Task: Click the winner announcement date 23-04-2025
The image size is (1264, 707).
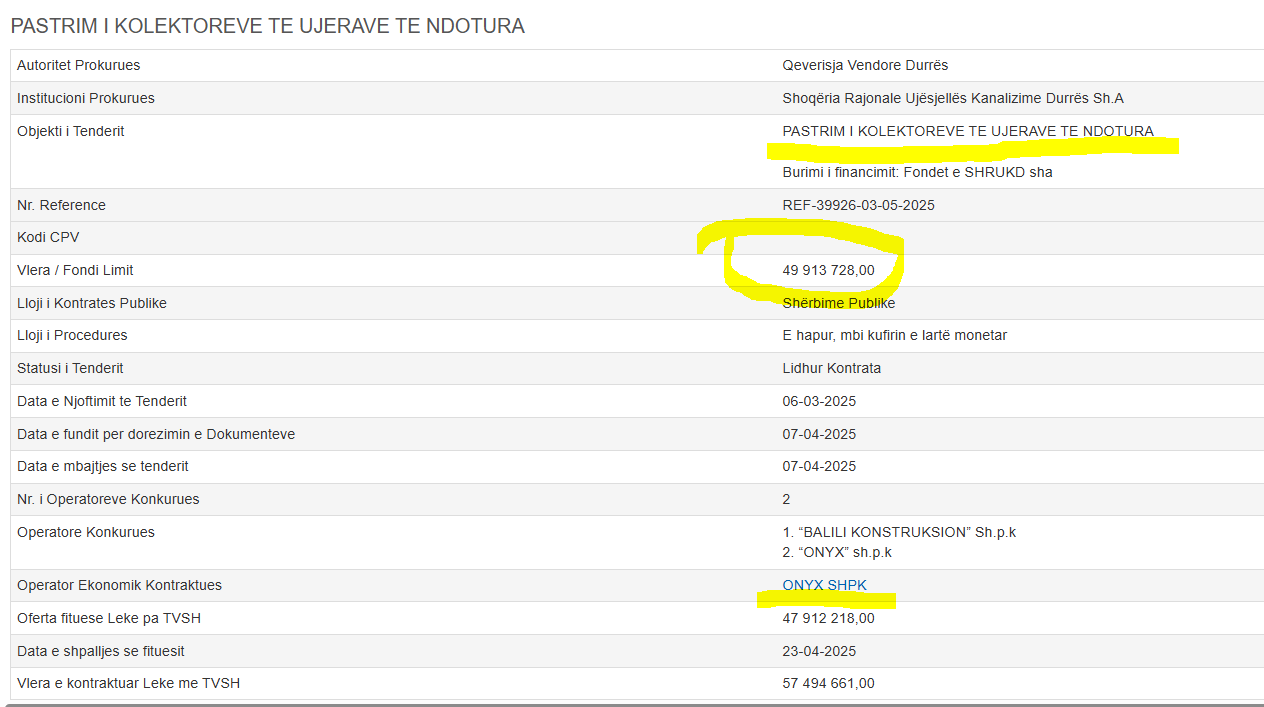Action: coord(819,651)
